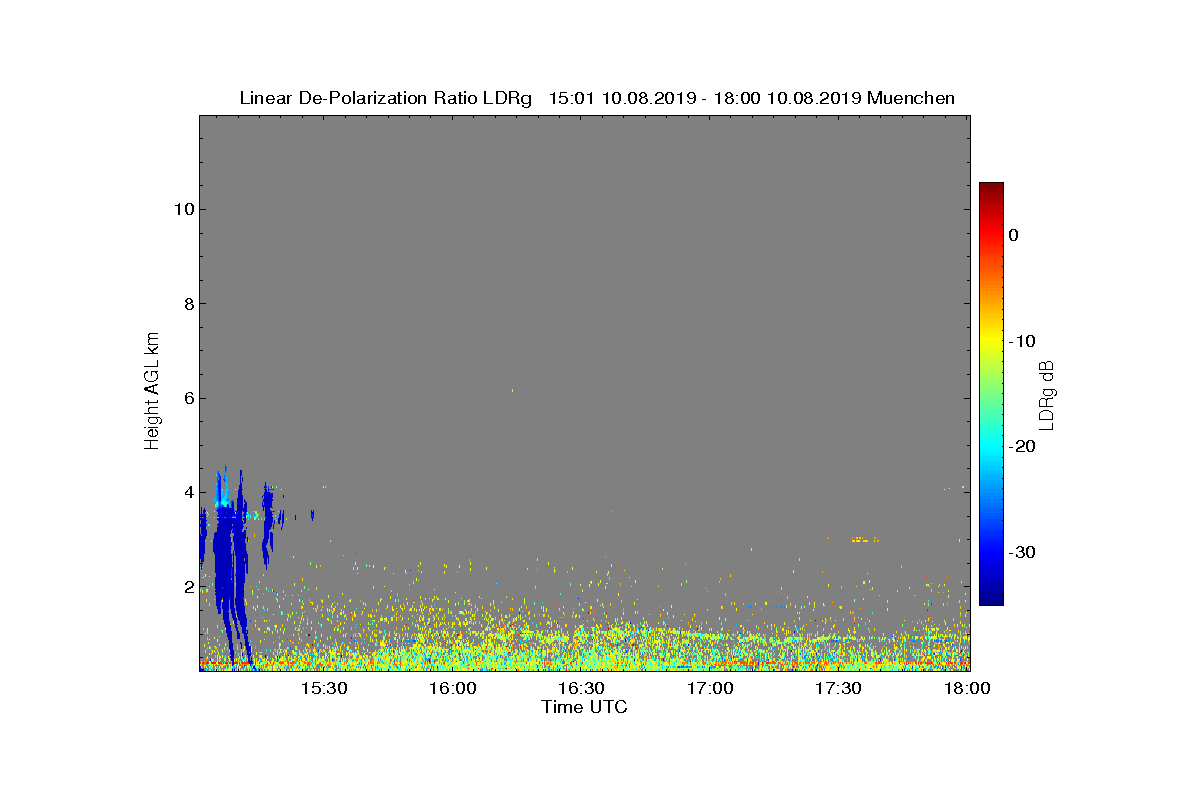Click the height tick label 4
Screen dimensions: 1200x800
187,493
